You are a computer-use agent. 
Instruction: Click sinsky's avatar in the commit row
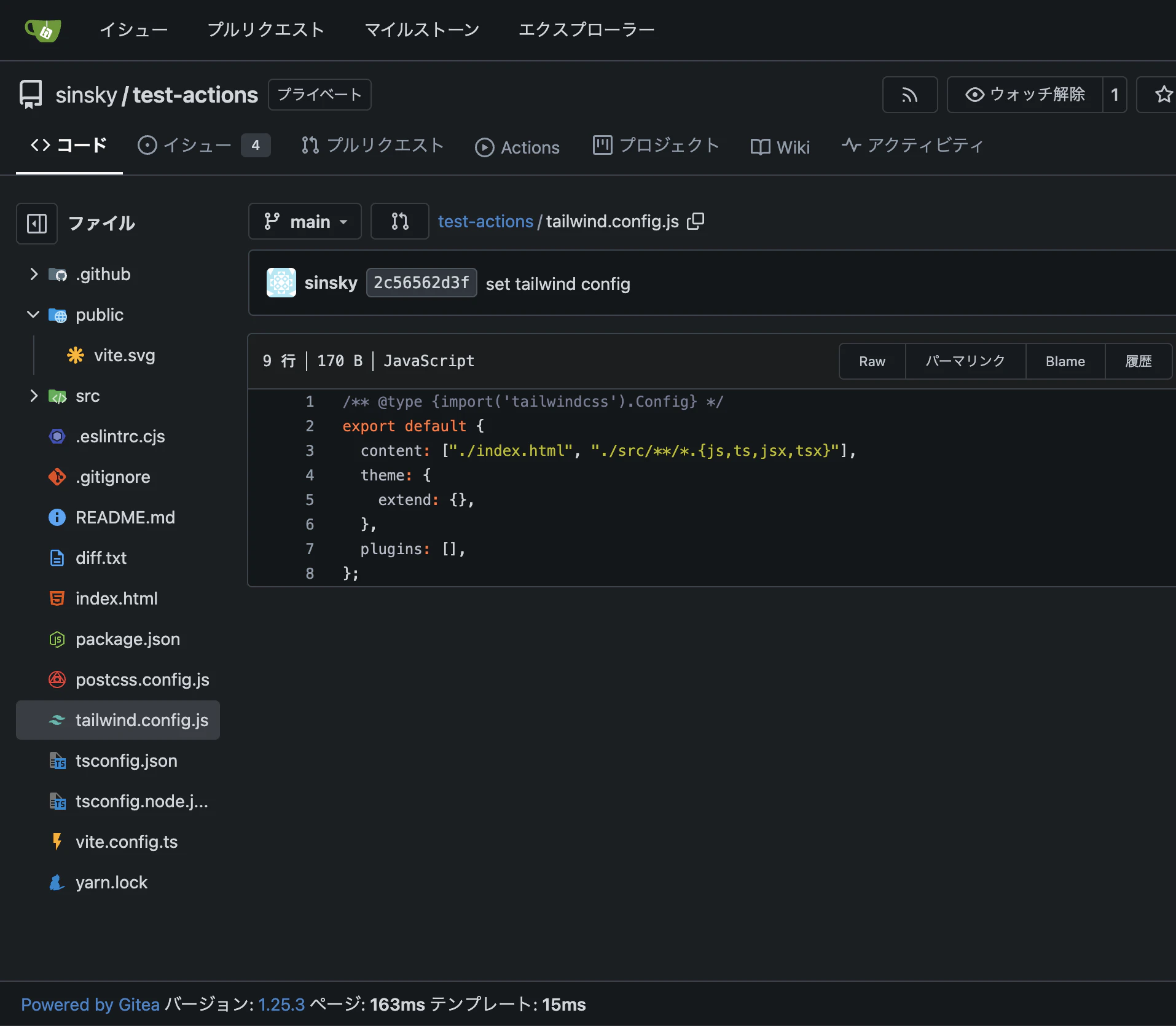[281, 283]
